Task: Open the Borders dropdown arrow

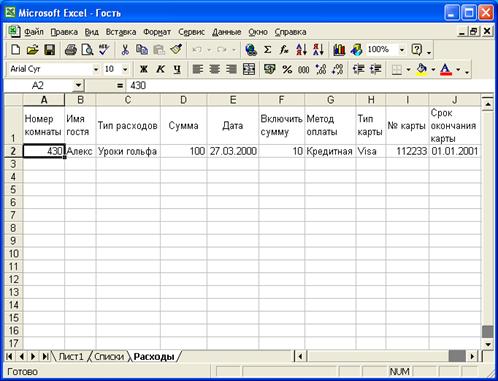Action: coord(408,69)
